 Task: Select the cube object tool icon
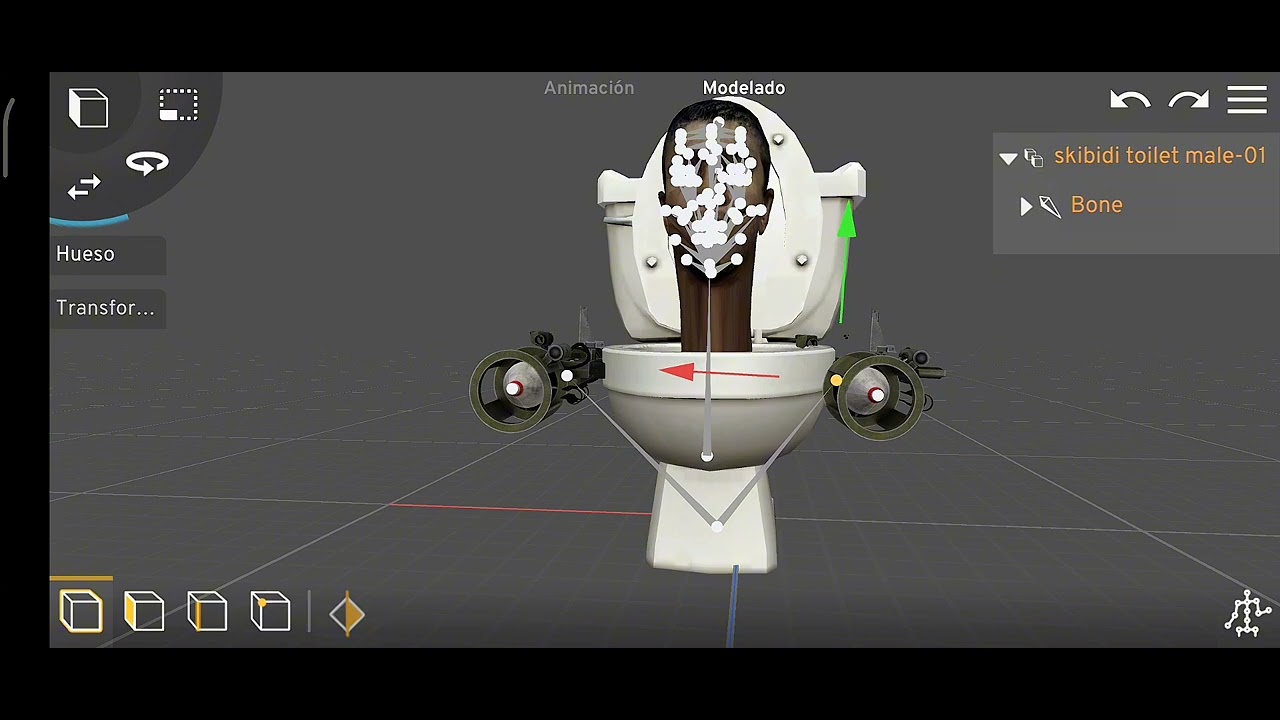point(88,108)
